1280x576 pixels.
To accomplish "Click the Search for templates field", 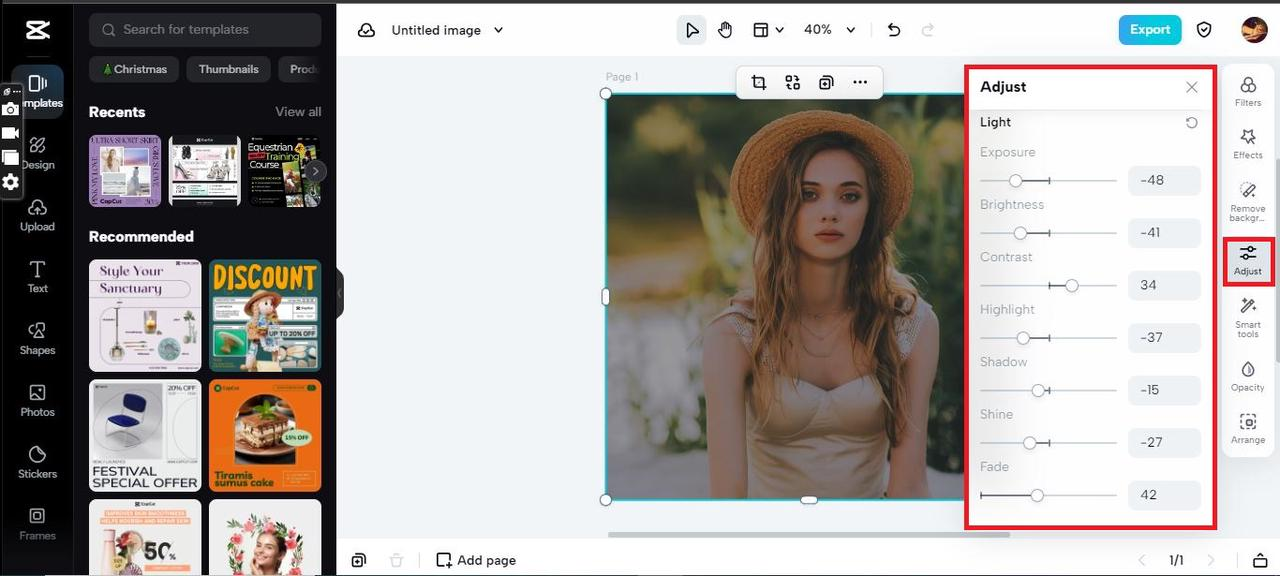I will click(205, 30).
